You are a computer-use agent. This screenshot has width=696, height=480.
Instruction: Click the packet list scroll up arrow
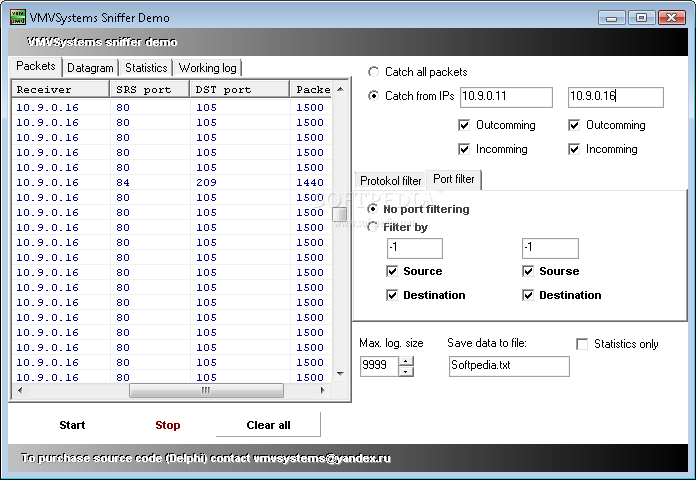340,89
